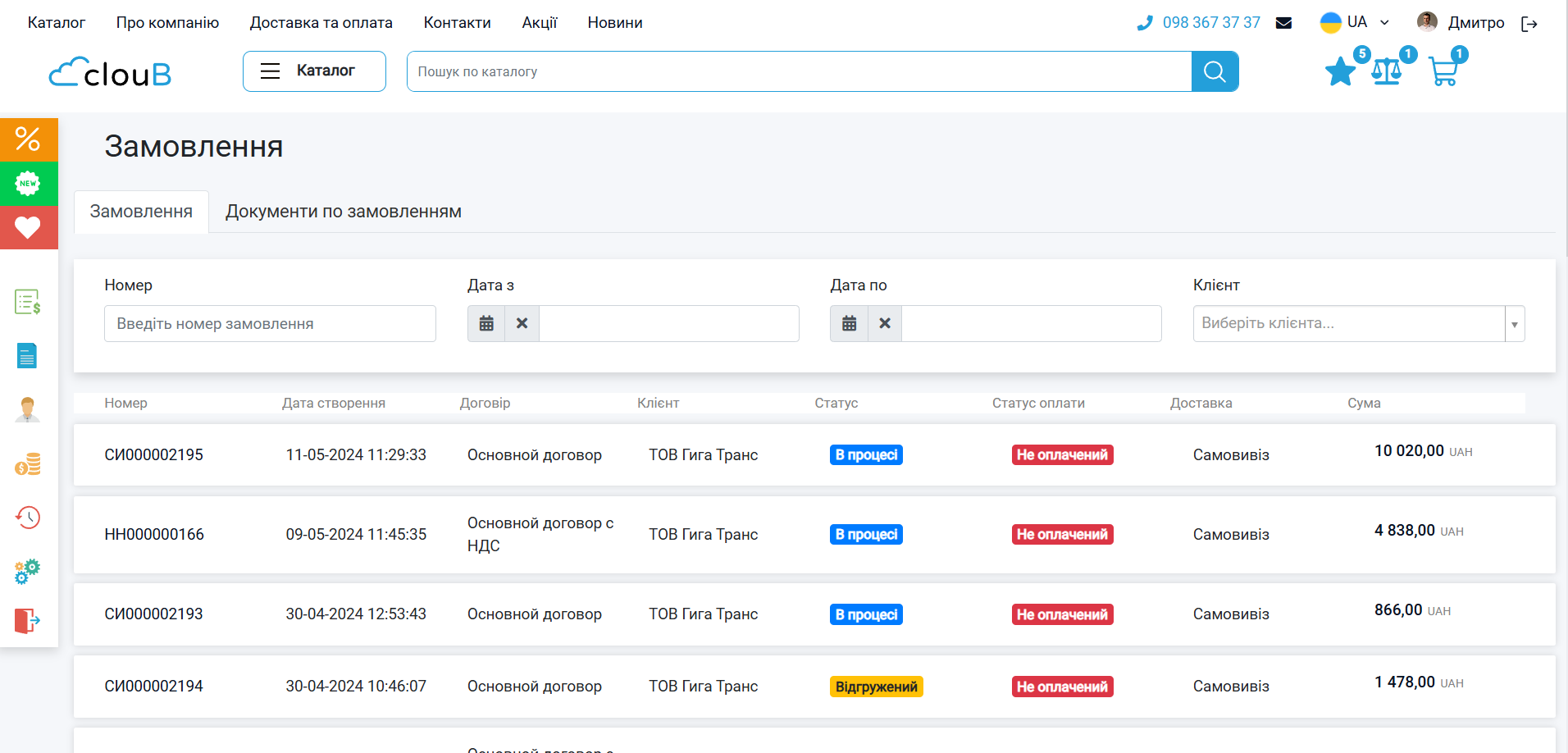Click the logout icon next to Дмитро
1568x753 pixels.
(x=1529, y=24)
